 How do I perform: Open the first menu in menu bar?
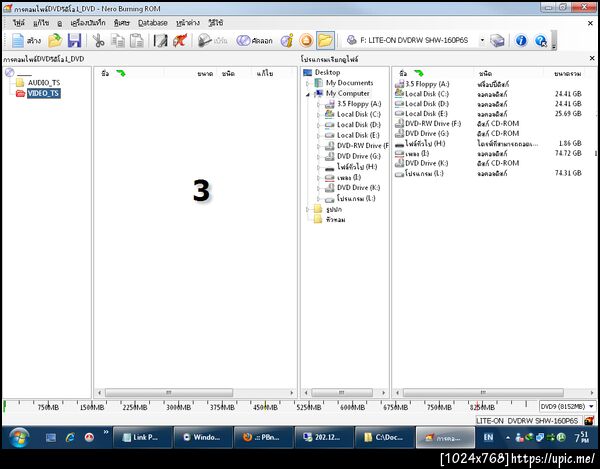pyautogui.click(x=19, y=23)
